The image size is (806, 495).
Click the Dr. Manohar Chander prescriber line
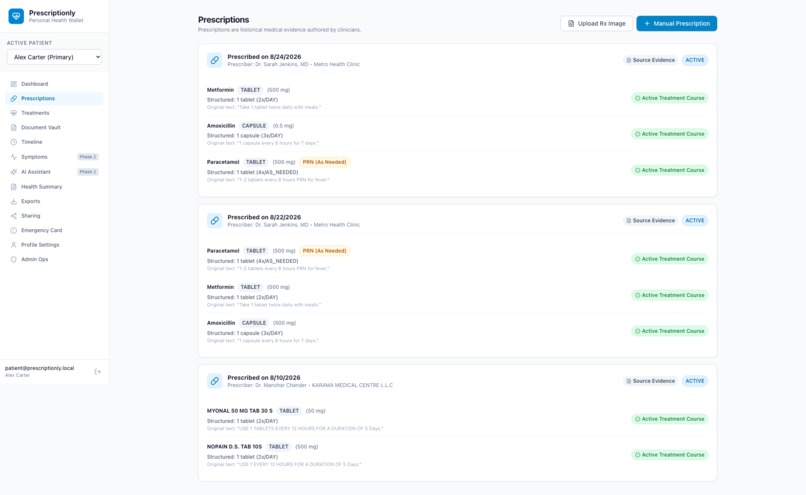310,385
